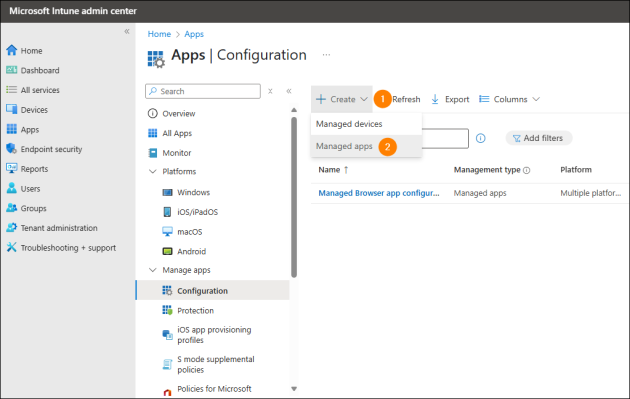The height and width of the screenshot is (399, 630).
Task: Open the Create dropdown
Action: point(342,99)
